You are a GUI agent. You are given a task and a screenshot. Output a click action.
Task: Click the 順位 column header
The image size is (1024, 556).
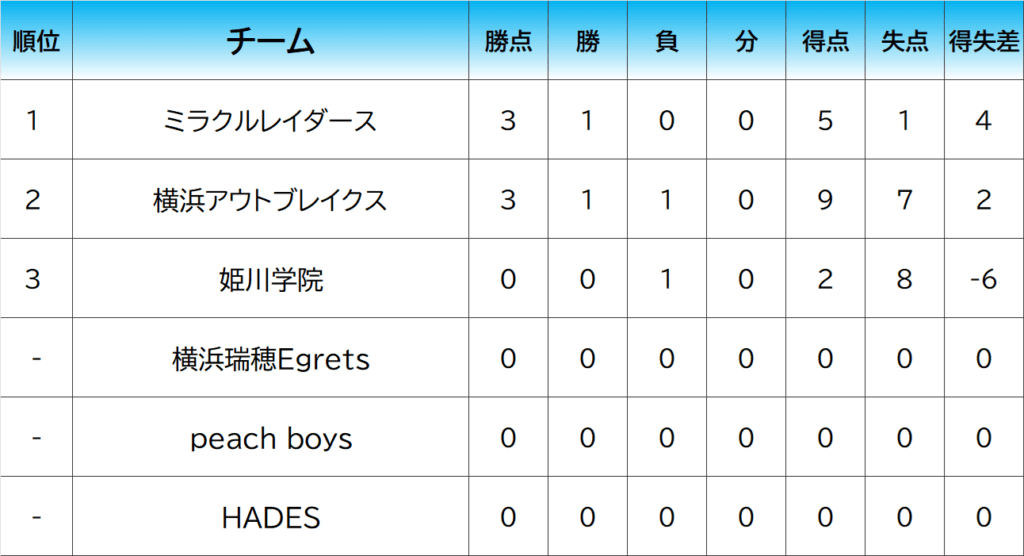(x=36, y=41)
